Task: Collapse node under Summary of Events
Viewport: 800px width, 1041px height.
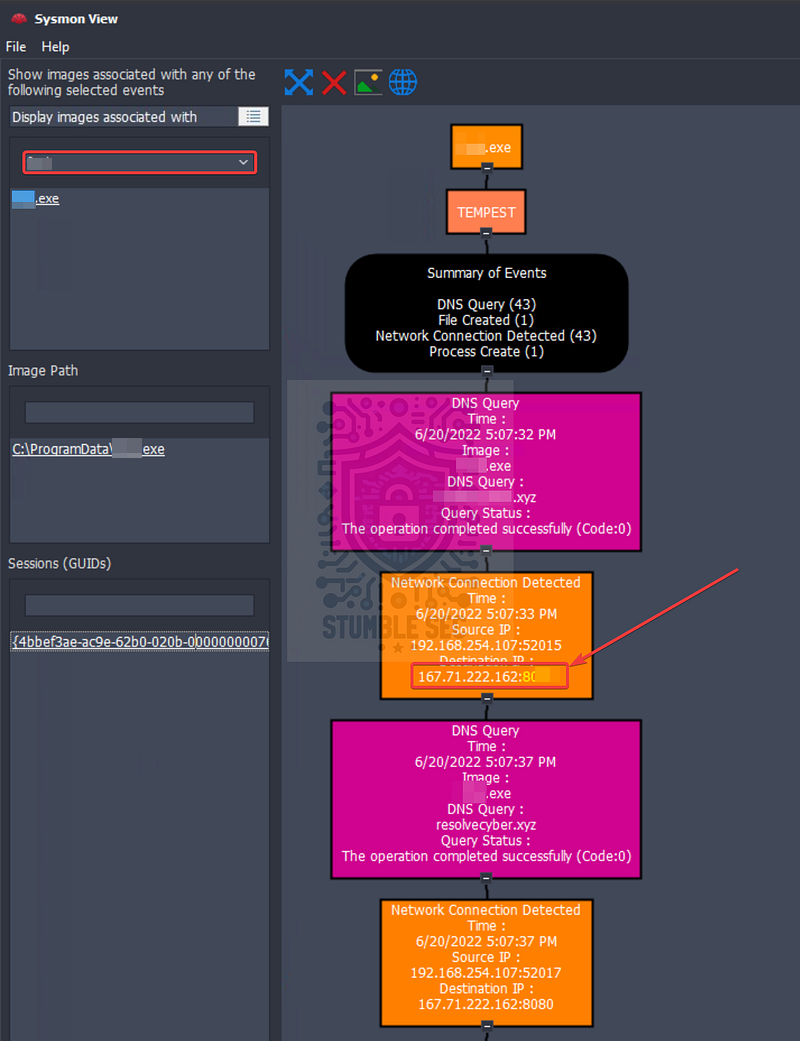Action: [487, 370]
